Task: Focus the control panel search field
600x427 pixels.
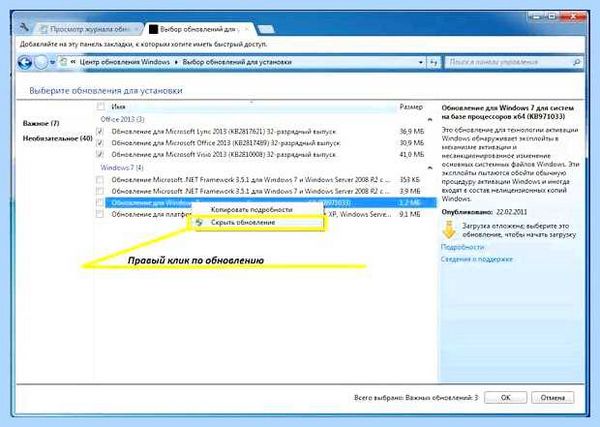Action: [x=513, y=62]
